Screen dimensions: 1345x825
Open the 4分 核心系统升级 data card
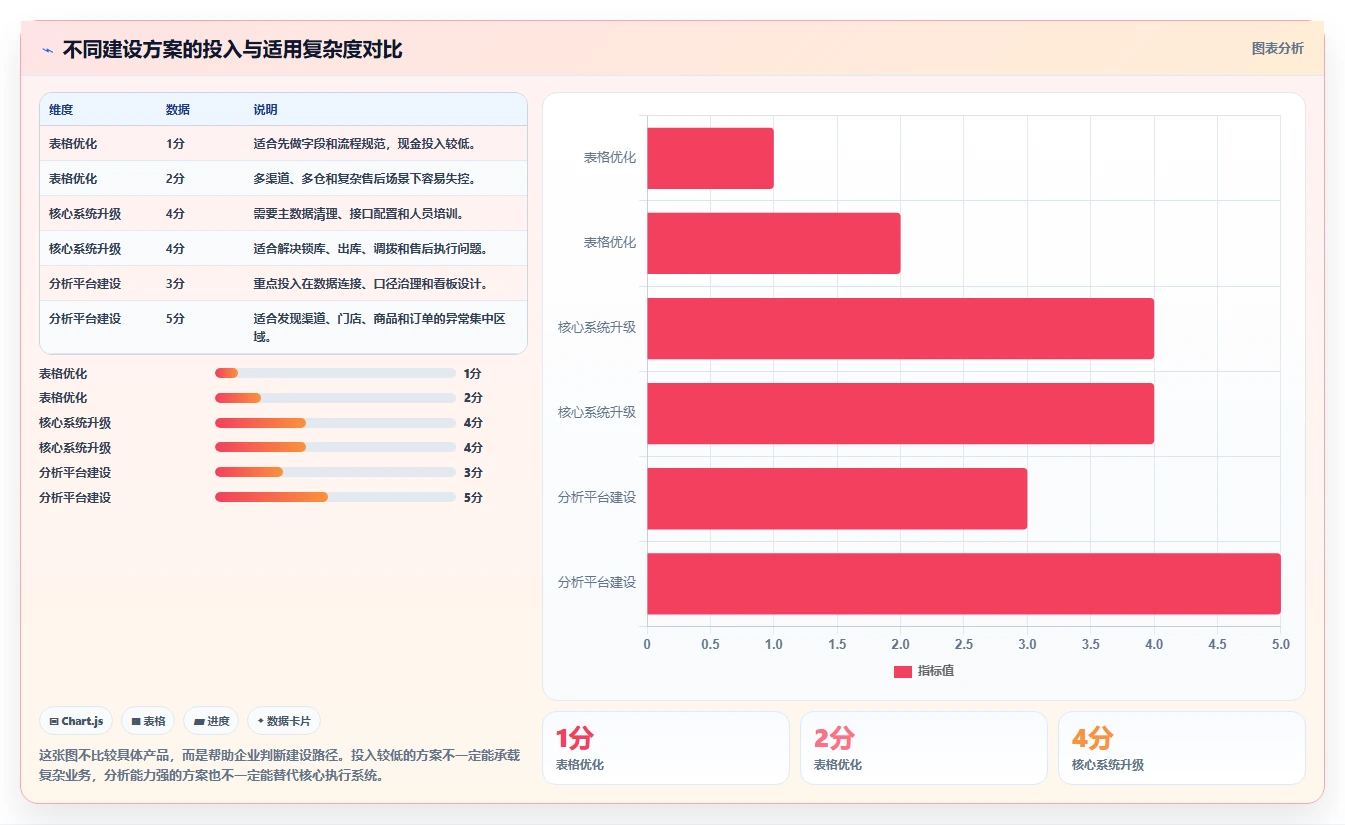point(1182,748)
